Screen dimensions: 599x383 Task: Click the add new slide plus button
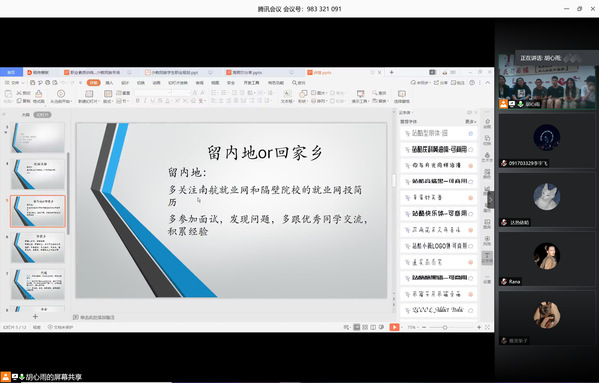point(35,316)
